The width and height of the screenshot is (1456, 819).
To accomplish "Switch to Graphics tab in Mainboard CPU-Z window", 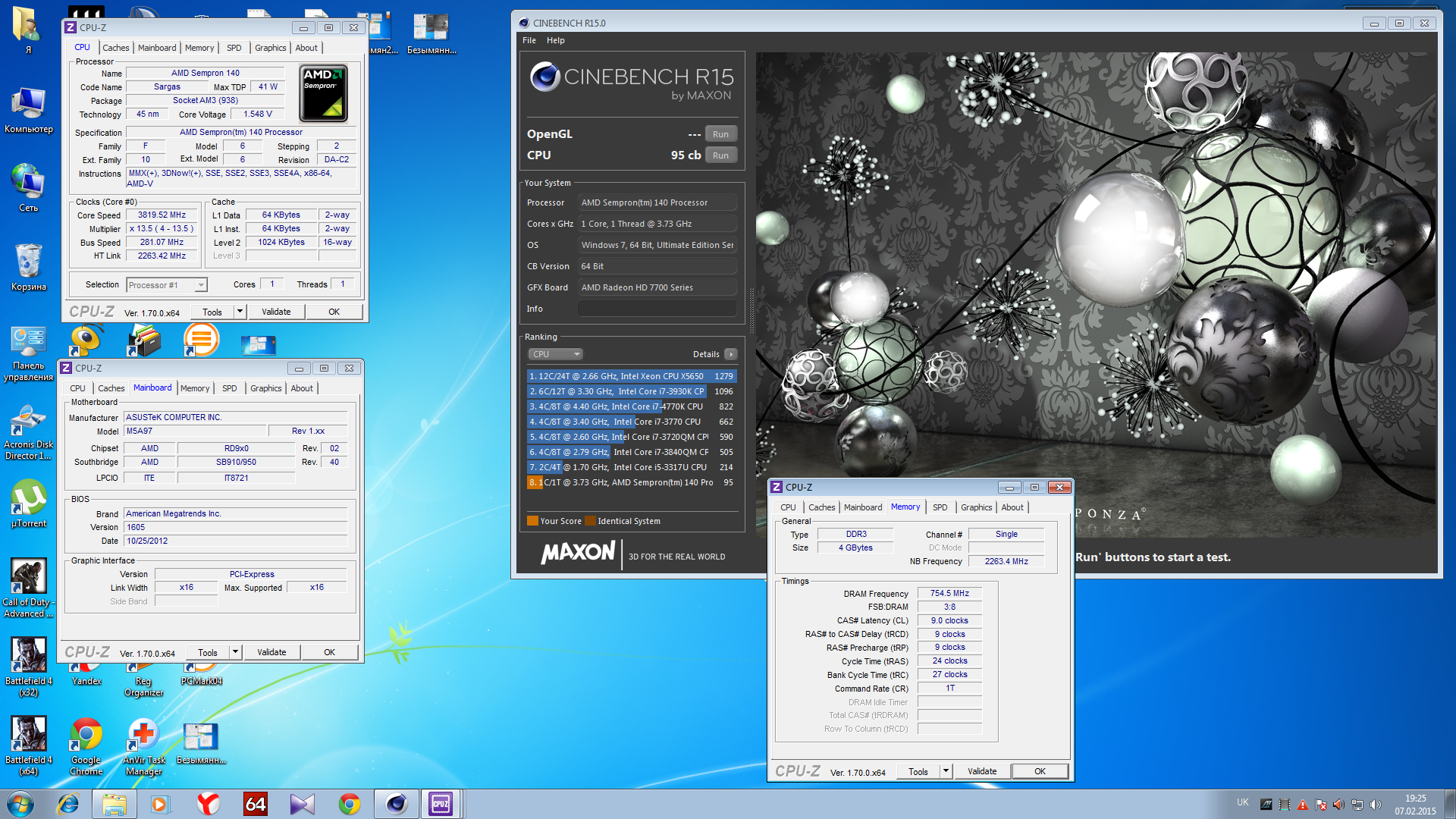I will click(x=266, y=388).
